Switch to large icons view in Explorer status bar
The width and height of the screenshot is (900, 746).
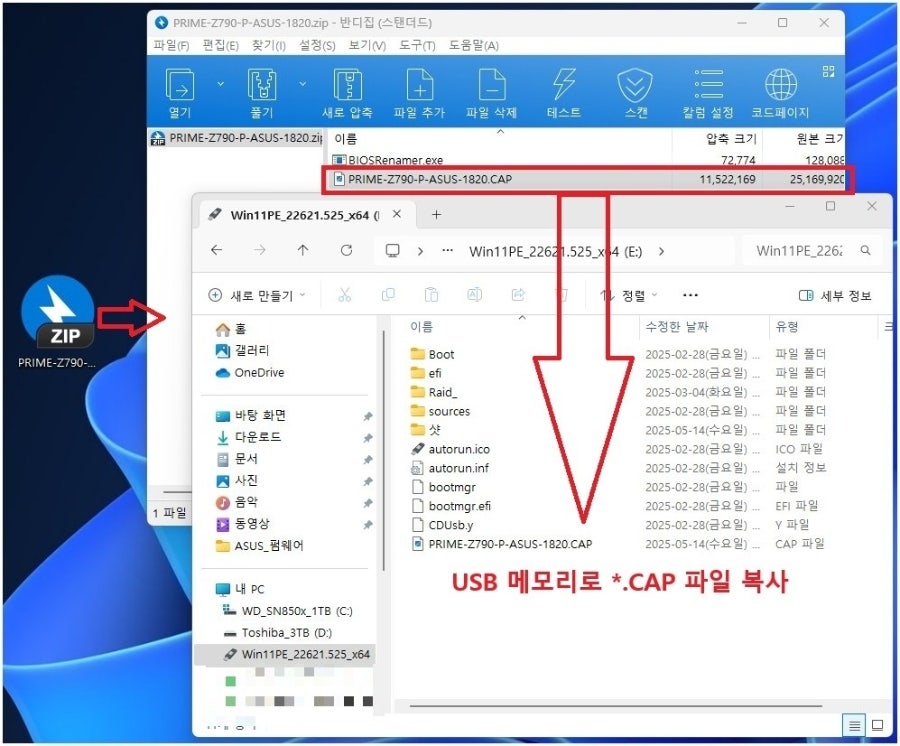pos(877,725)
